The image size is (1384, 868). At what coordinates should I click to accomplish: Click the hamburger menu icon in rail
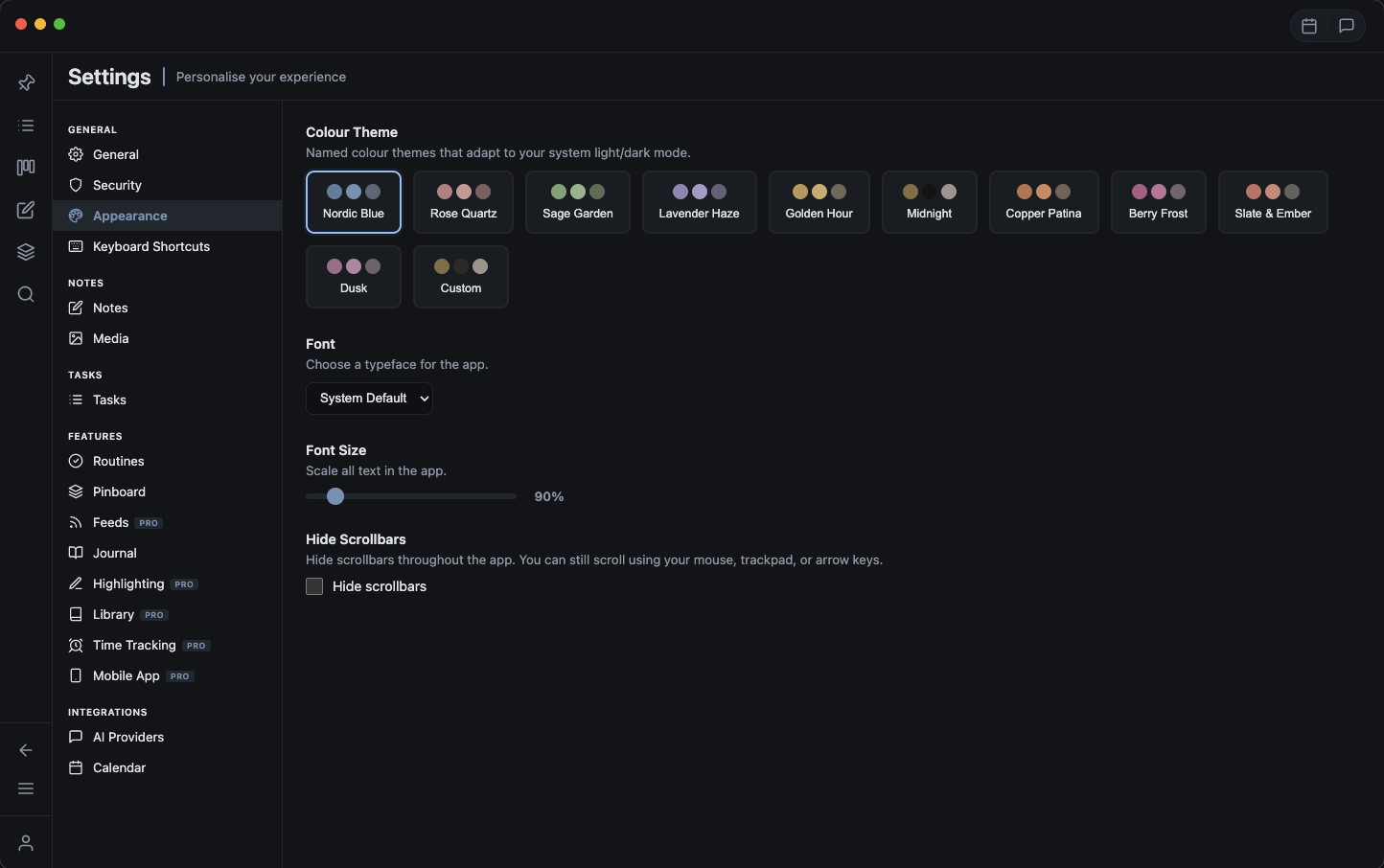click(26, 788)
